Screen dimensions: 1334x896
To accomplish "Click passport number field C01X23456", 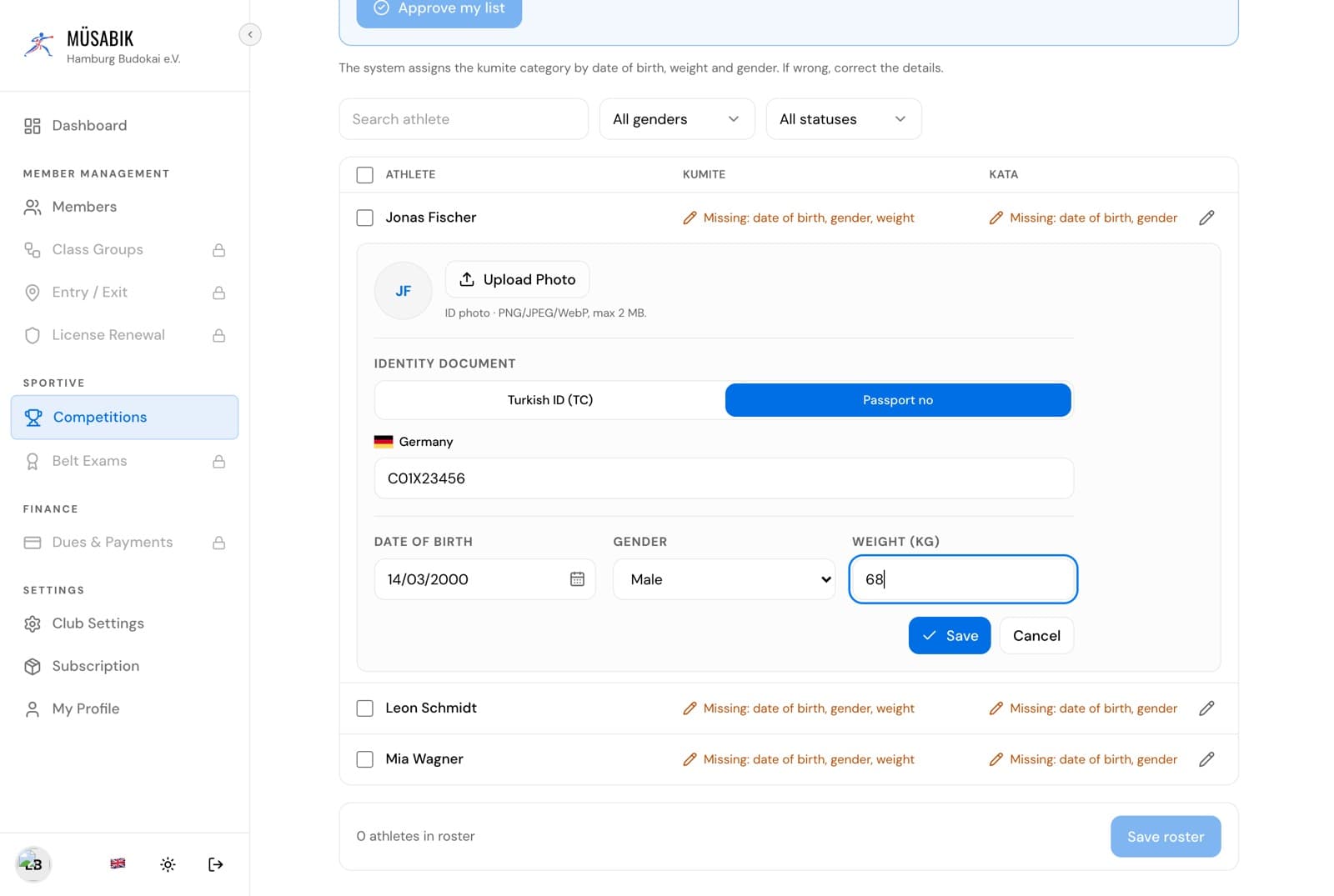I will [x=724, y=478].
